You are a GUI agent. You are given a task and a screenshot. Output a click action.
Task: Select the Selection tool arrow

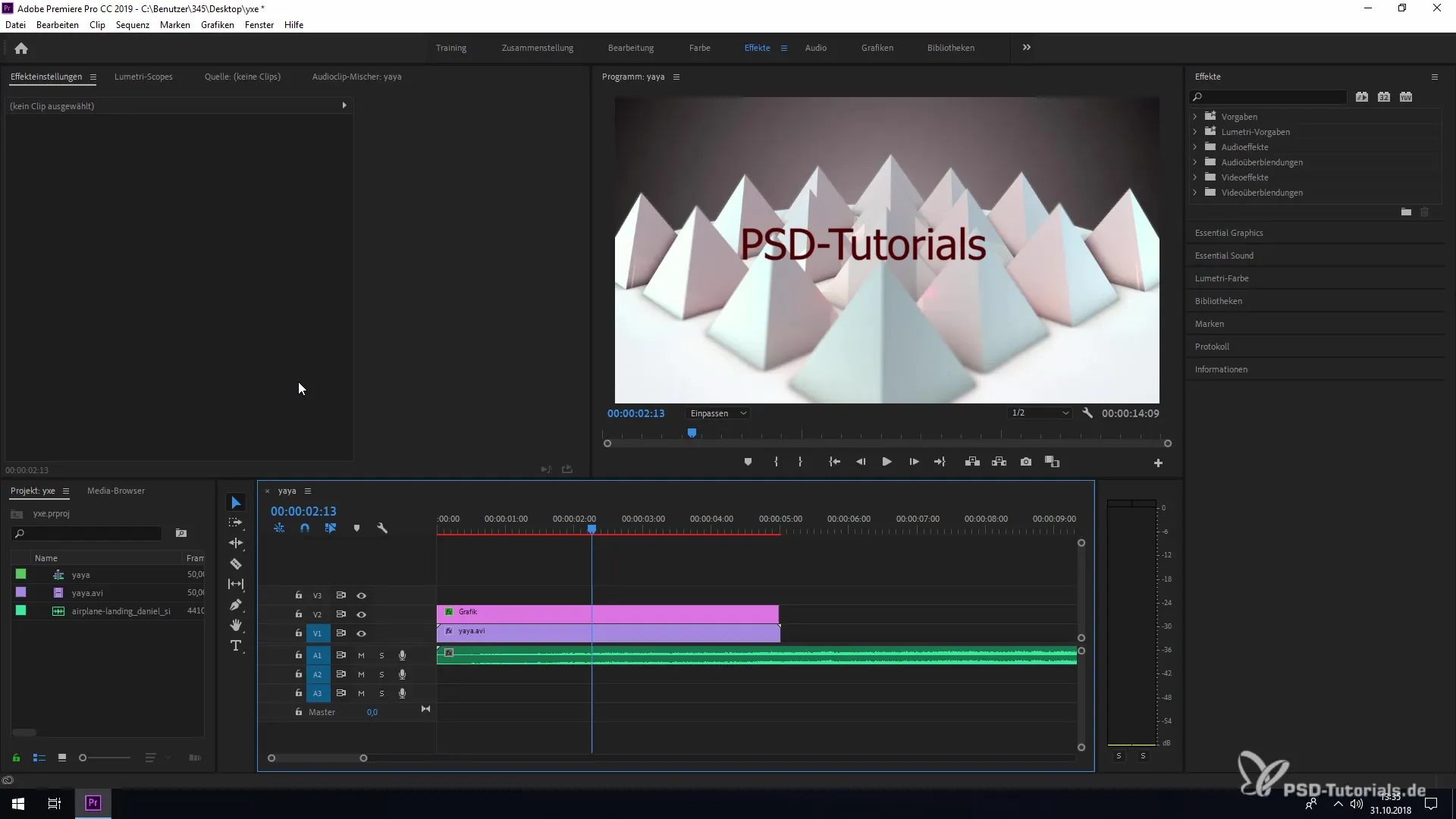236,503
